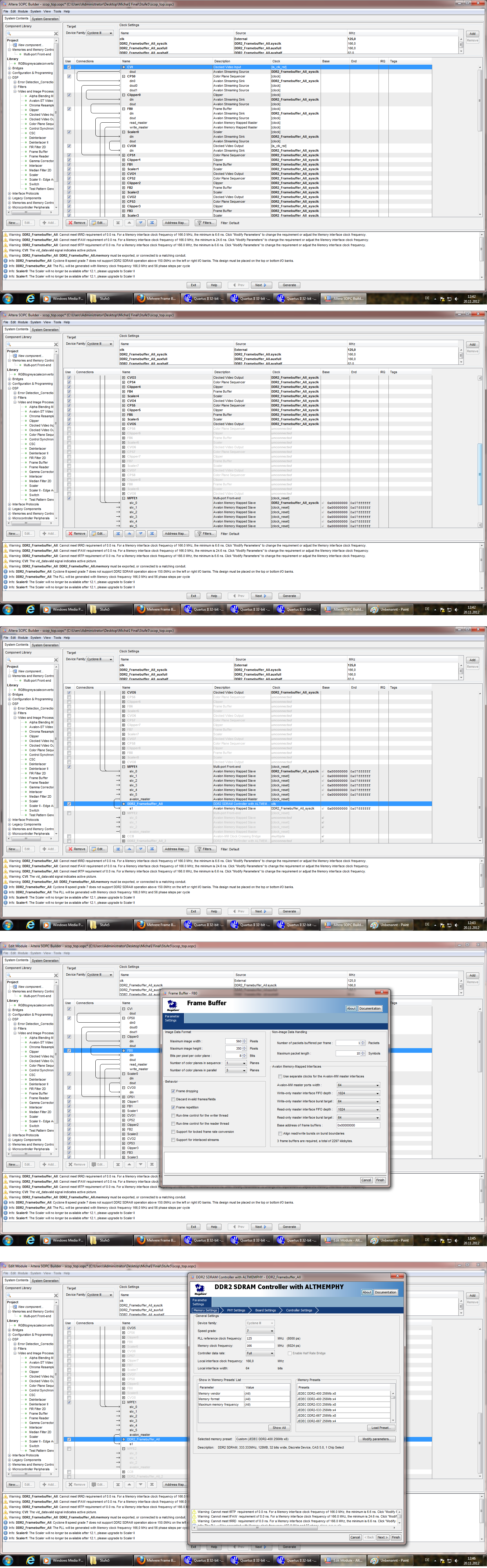The height and width of the screenshot is (1568, 487).
Task: Click library clear-search X behind Frame Buffer dialog
Action: click(x=56, y=975)
